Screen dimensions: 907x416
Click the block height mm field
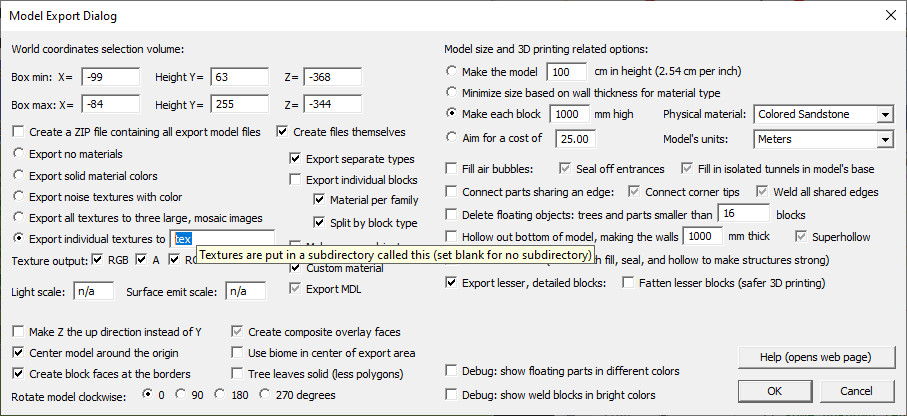pyautogui.click(x=569, y=115)
